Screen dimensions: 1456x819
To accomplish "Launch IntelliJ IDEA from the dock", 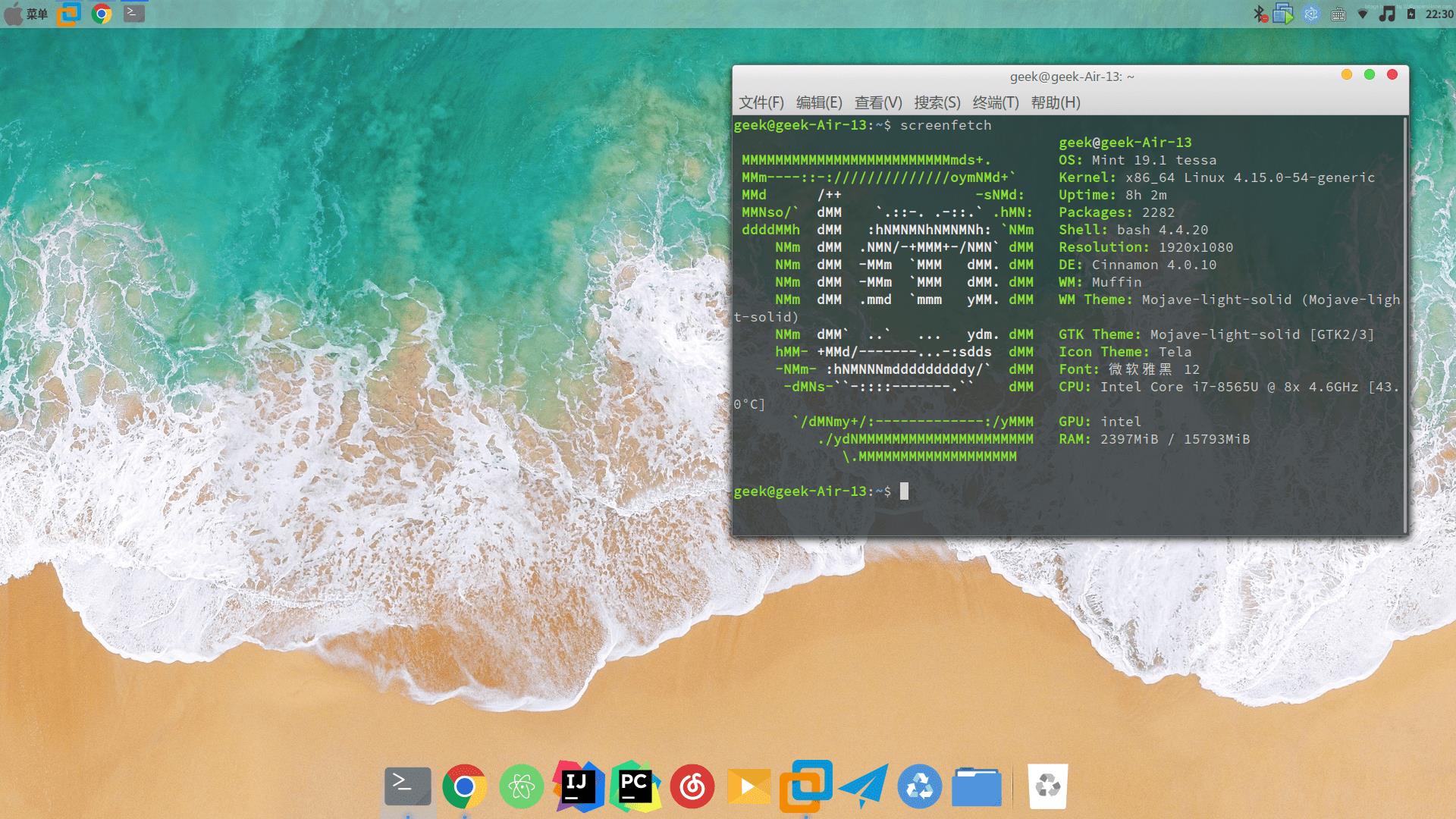I will coord(579,786).
